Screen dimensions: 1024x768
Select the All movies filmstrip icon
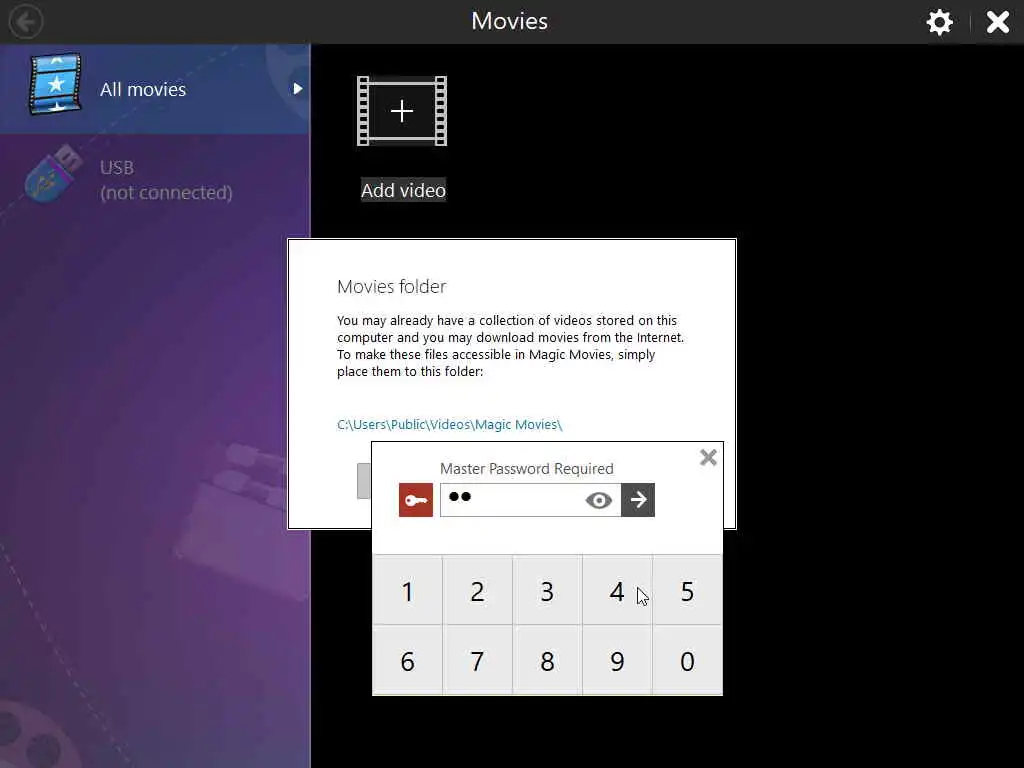click(55, 84)
